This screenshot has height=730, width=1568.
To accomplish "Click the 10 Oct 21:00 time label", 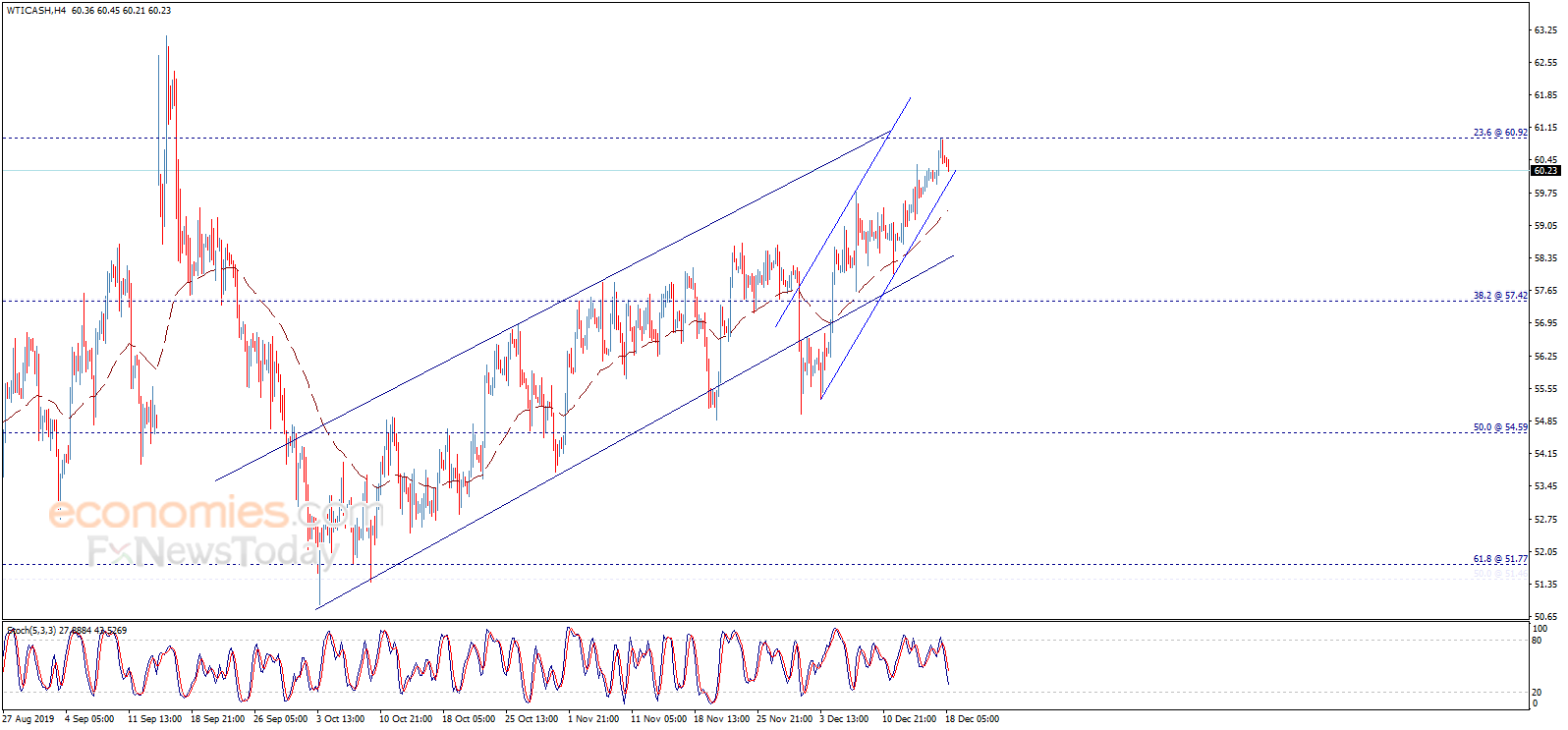I will (406, 719).
